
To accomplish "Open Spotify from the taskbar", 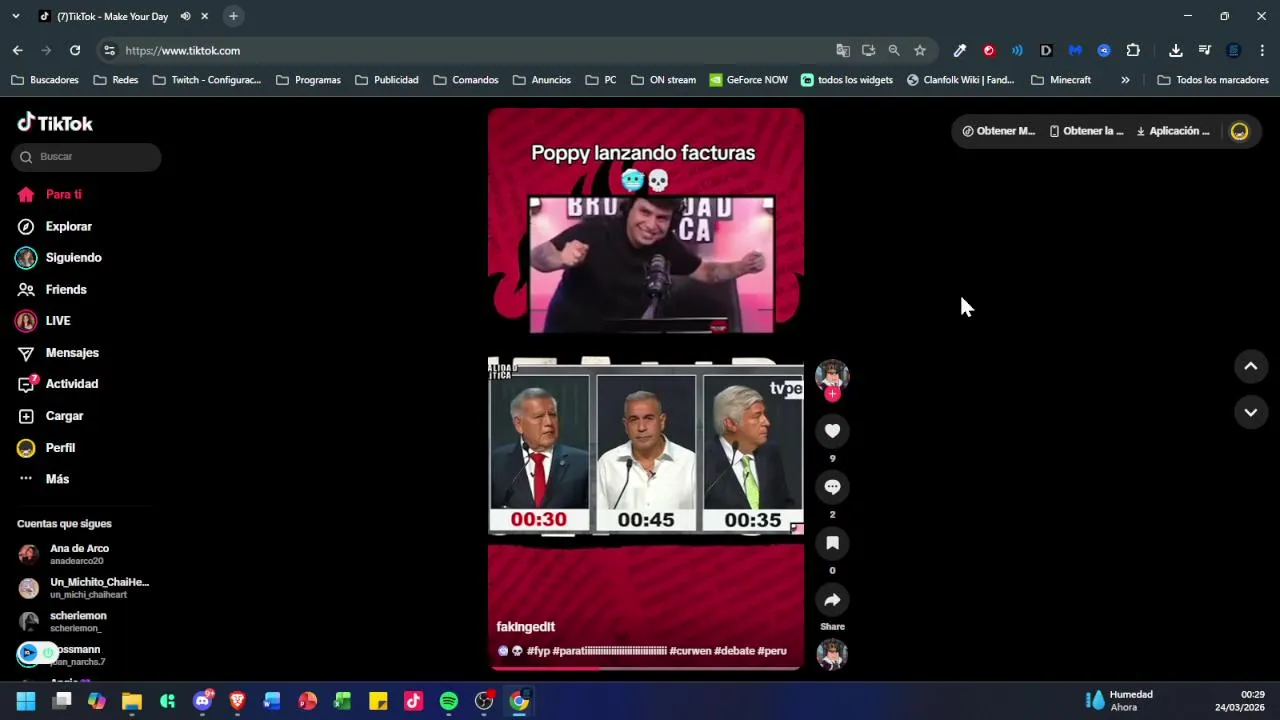I will tap(449, 701).
